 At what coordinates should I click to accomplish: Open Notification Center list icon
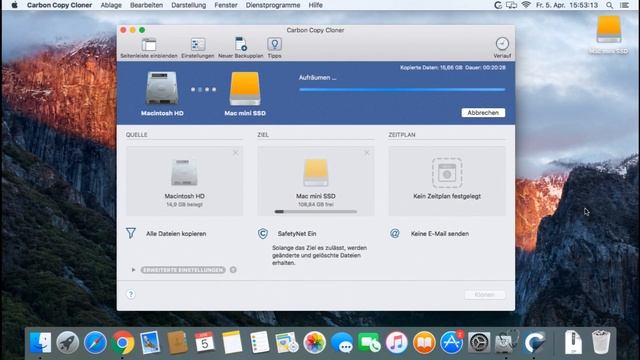[624, 5]
